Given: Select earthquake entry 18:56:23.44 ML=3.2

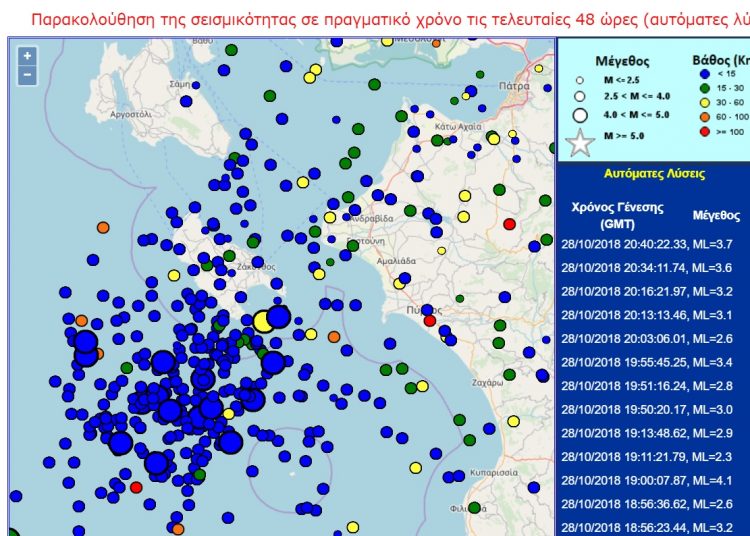Looking at the screenshot, I should point(647,527).
